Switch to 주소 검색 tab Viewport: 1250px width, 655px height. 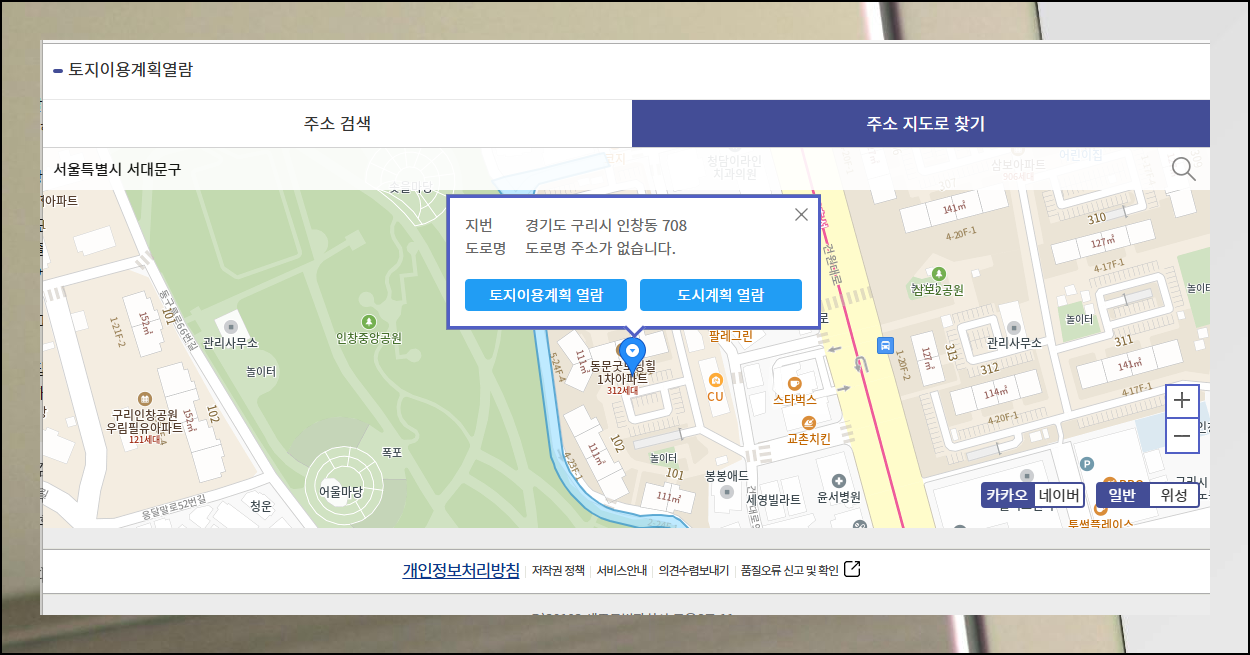[x=337, y=124]
